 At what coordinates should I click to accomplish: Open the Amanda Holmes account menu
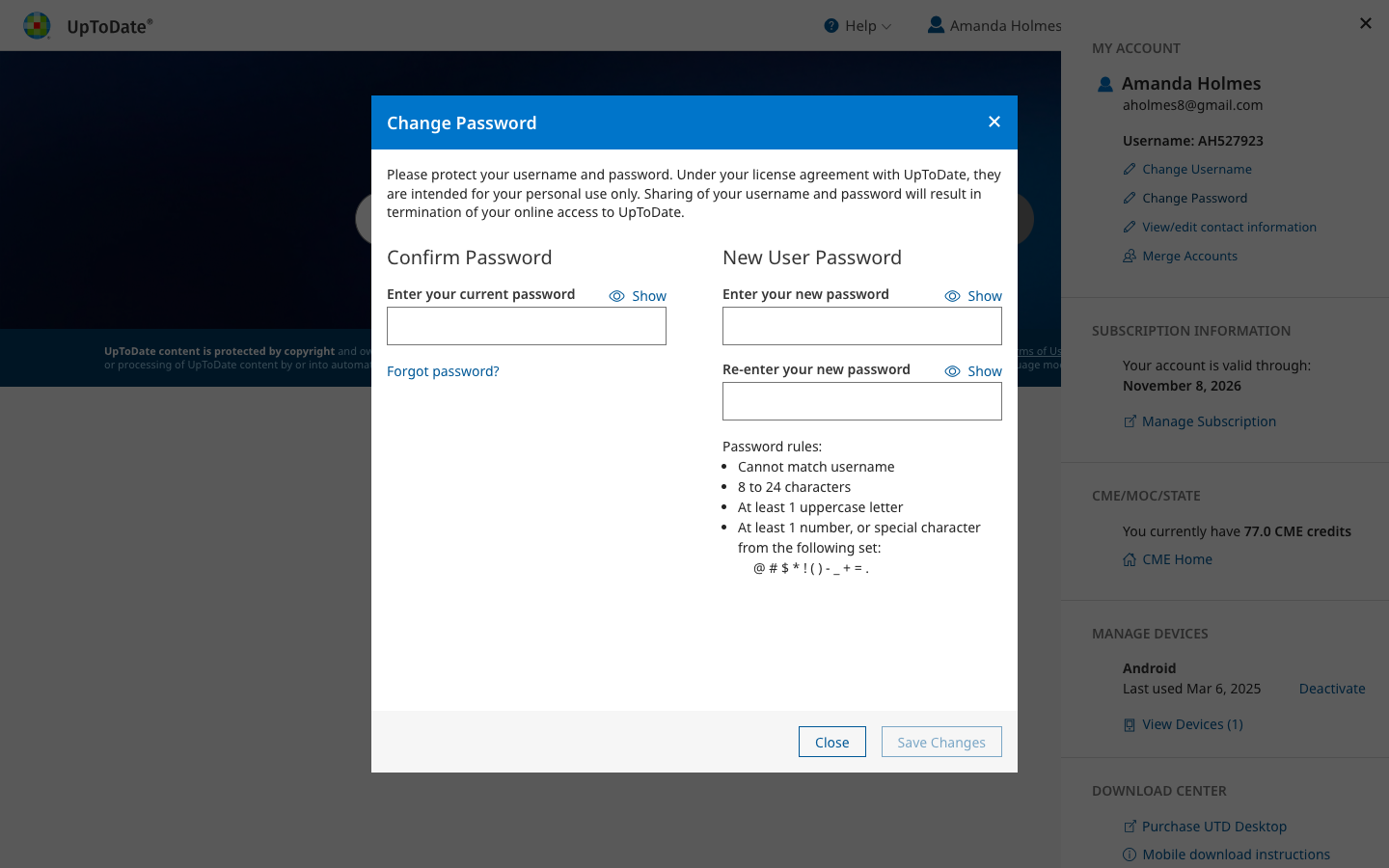click(x=994, y=26)
